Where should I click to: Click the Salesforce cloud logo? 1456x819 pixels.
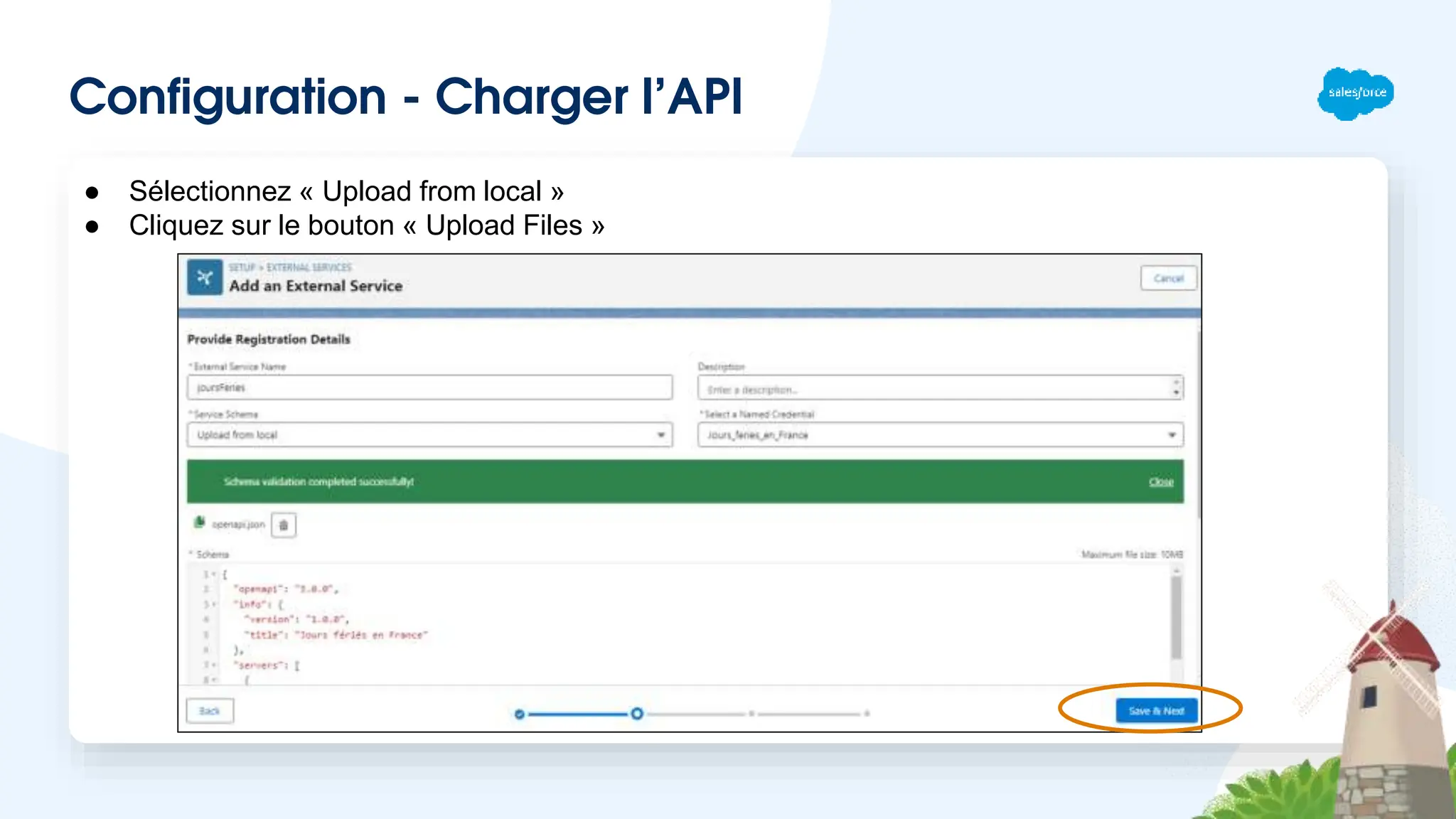coord(1355,93)
